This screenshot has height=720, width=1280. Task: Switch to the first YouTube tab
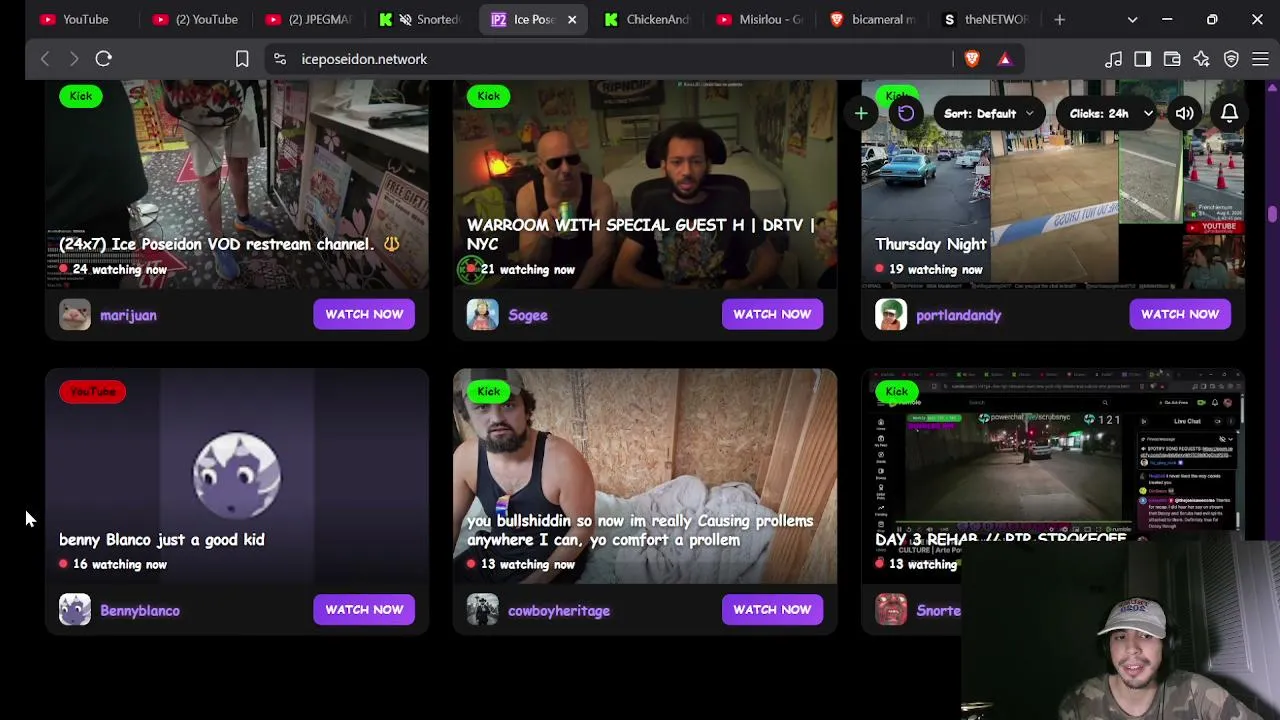click(x=84, y=19)
